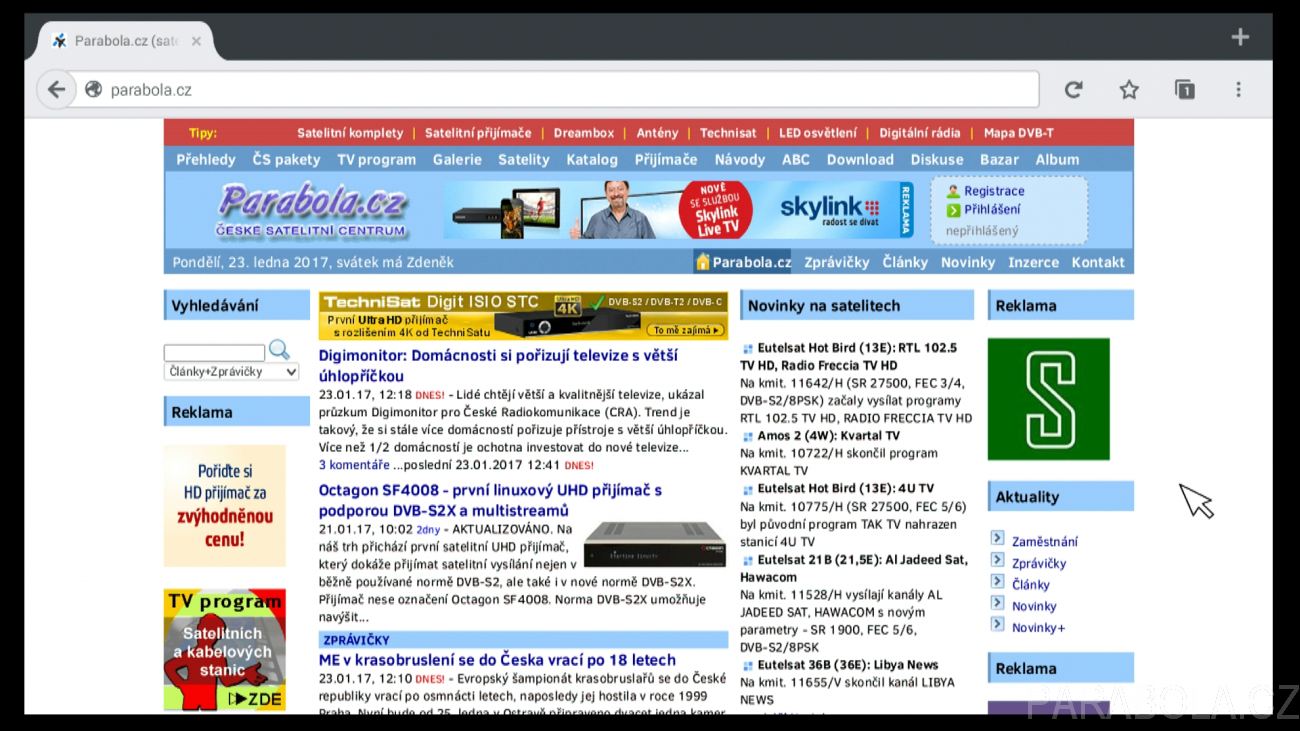Image resolution: width=1300 pixels, height=731 pixels.
Task: Click the Satelitní komplety tip link
Action: (x=350, y=133)
